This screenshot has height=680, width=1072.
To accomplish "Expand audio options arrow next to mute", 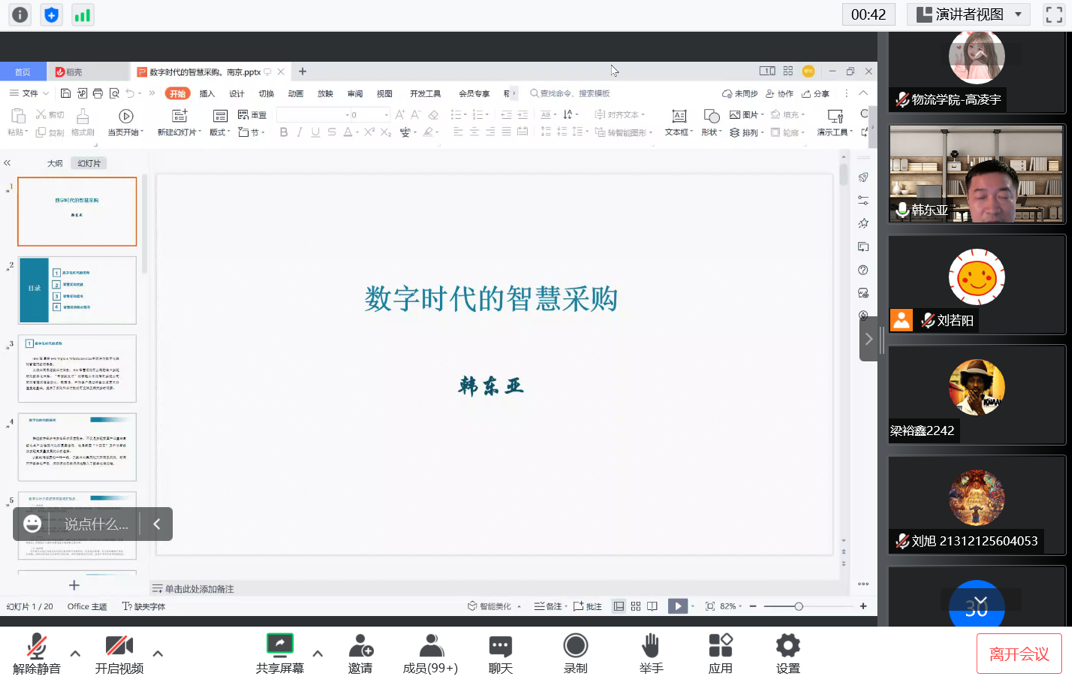I will pyautogui.click(x=75, y=654).
